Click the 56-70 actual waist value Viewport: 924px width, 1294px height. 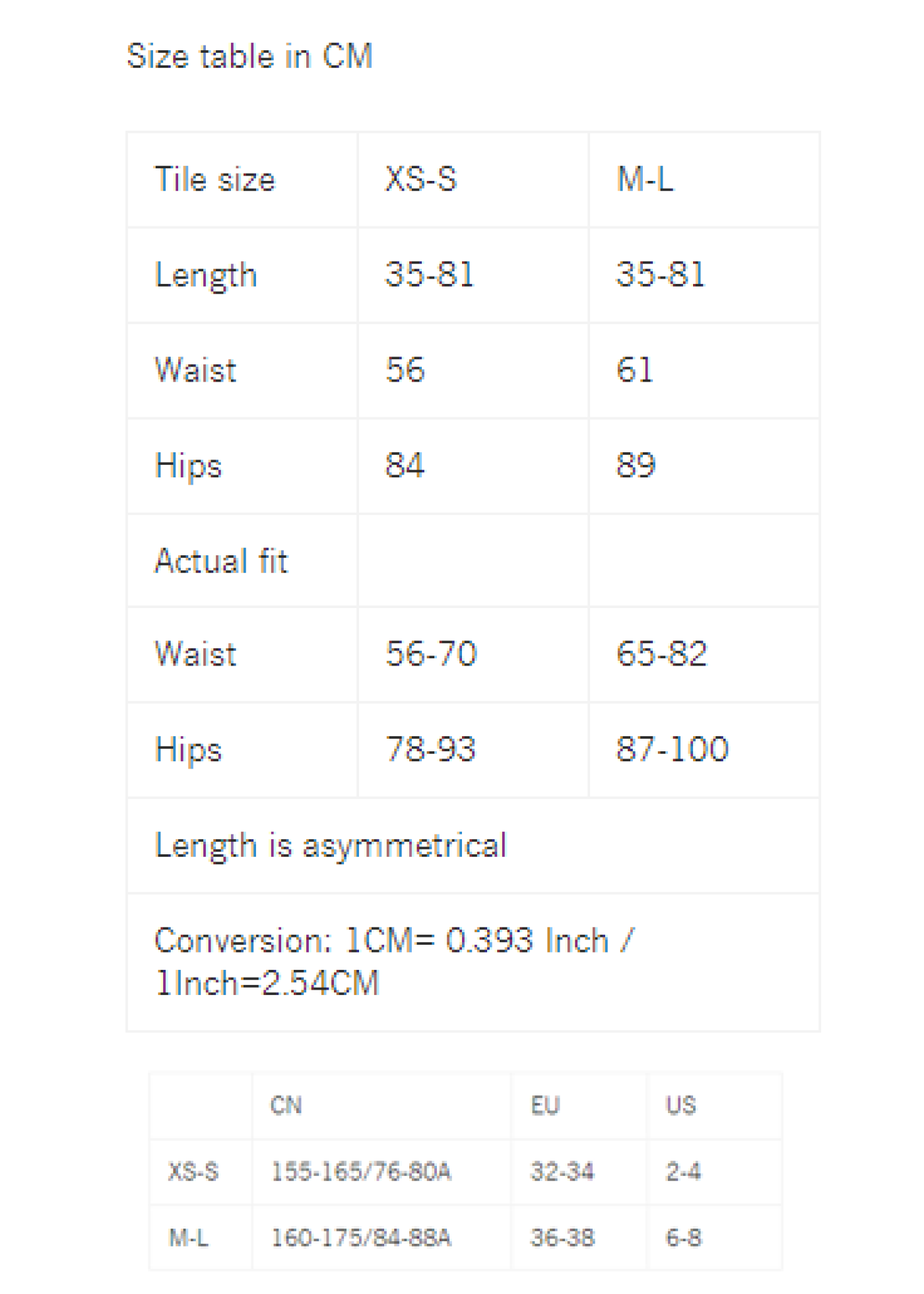click(431, 654)
